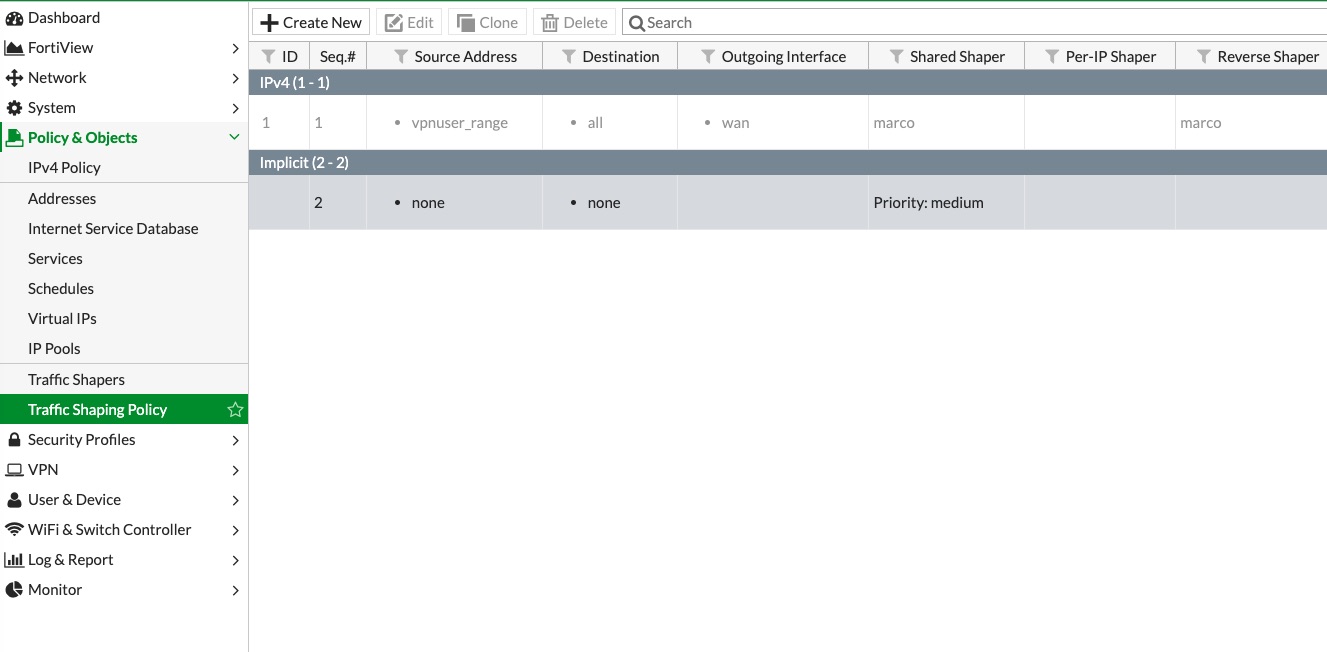
Task: Expand the System menu chevron
Action: tap(235, 108)
